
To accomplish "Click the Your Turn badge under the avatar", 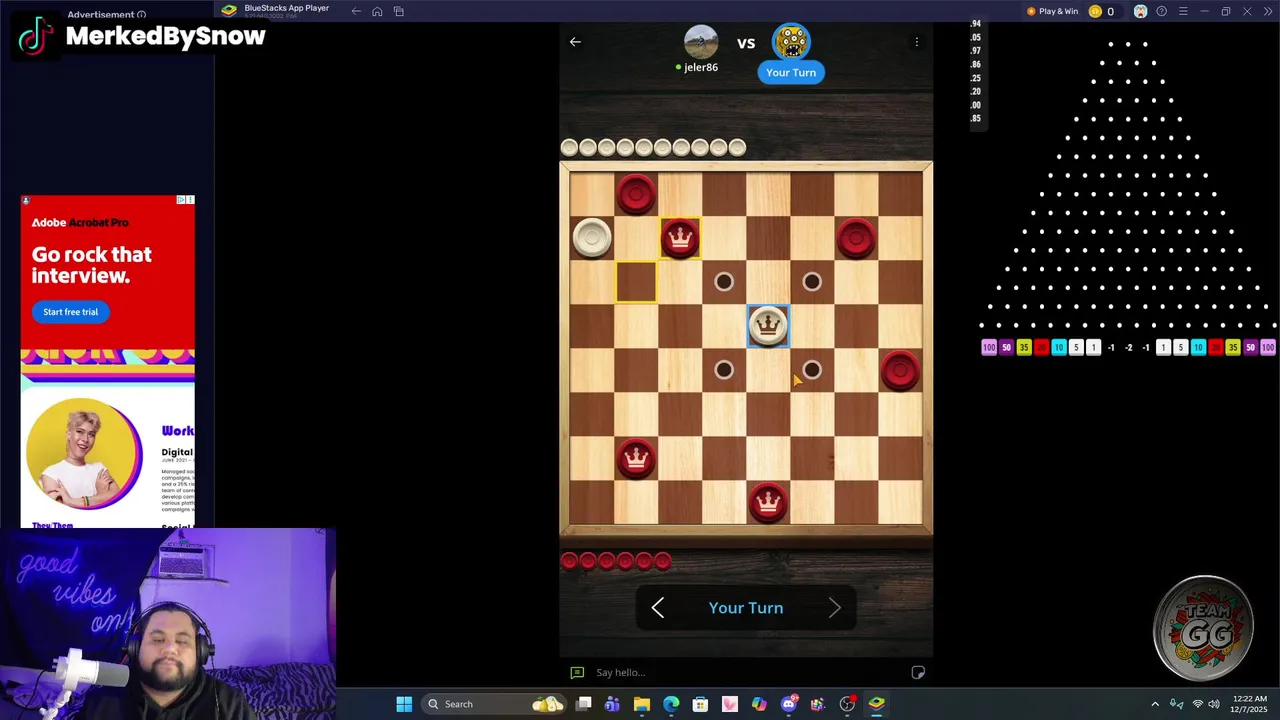I will coord(791,72).
